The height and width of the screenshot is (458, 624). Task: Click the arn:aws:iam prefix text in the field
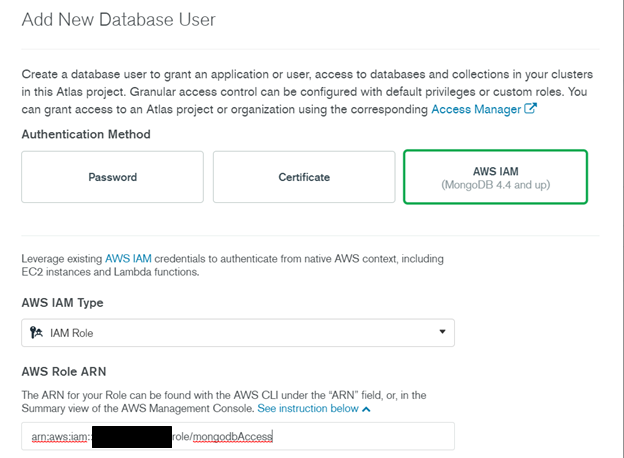coord(57,436)
